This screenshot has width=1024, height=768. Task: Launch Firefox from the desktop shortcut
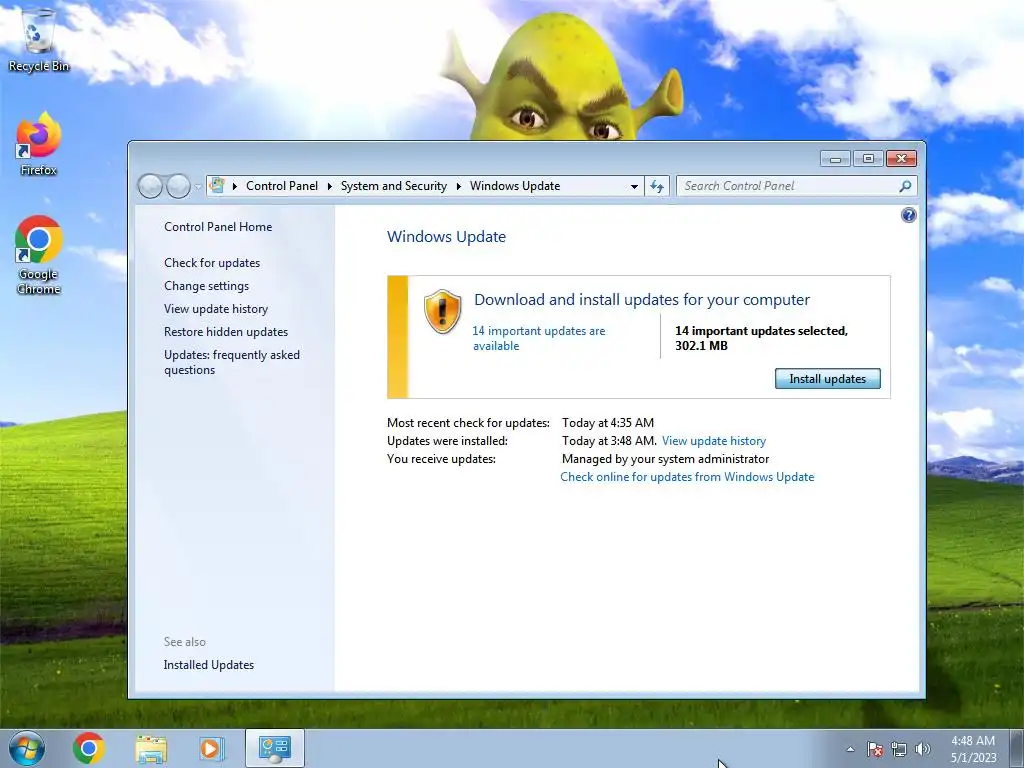click(x=38, y=144)
